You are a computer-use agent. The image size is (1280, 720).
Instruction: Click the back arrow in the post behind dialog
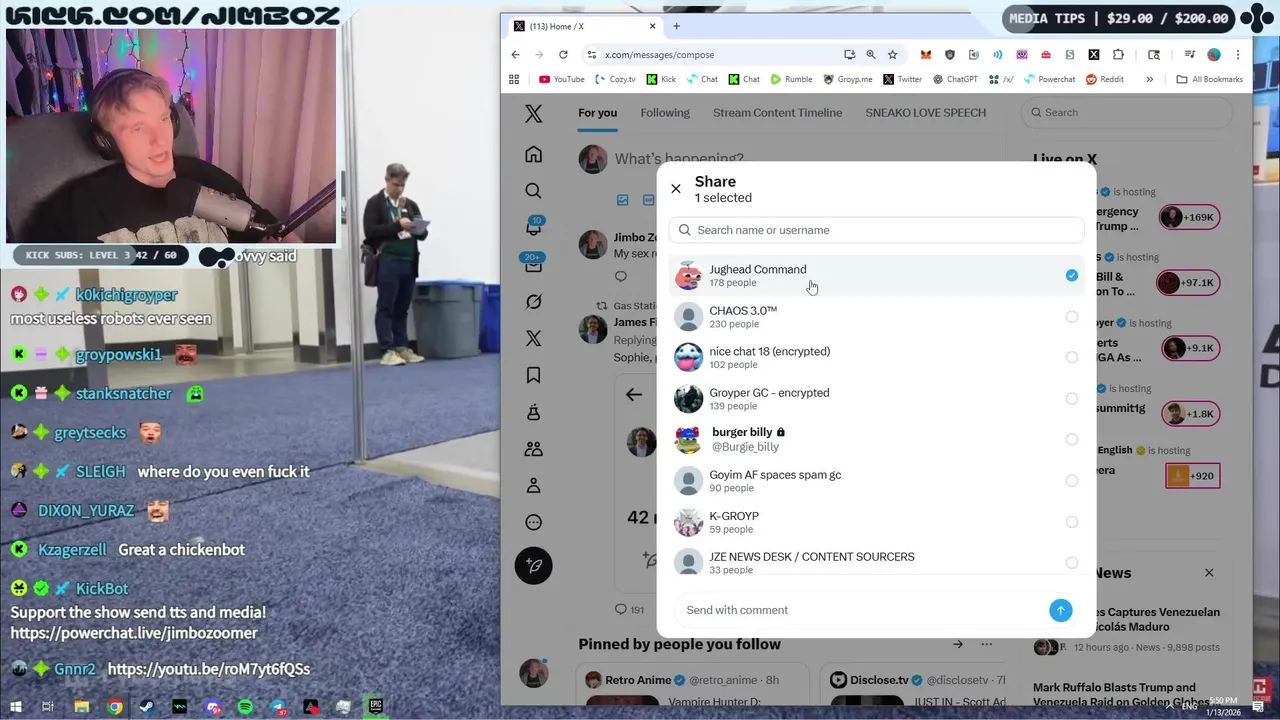634,395
